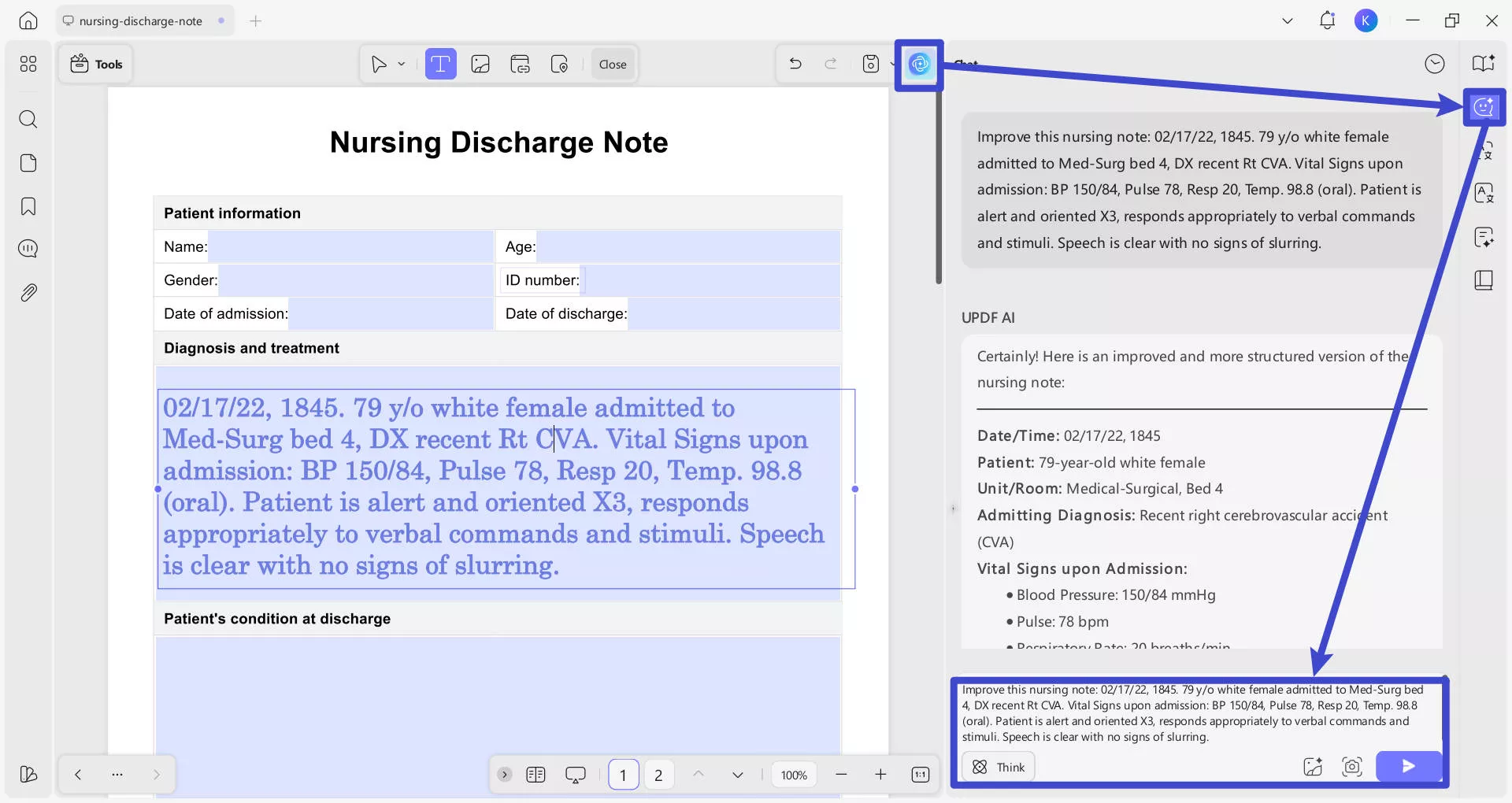Viewport: 1512px width, 803px height.
Task: Open the AI chat mode icon
Action: [x=1484, y=107]
